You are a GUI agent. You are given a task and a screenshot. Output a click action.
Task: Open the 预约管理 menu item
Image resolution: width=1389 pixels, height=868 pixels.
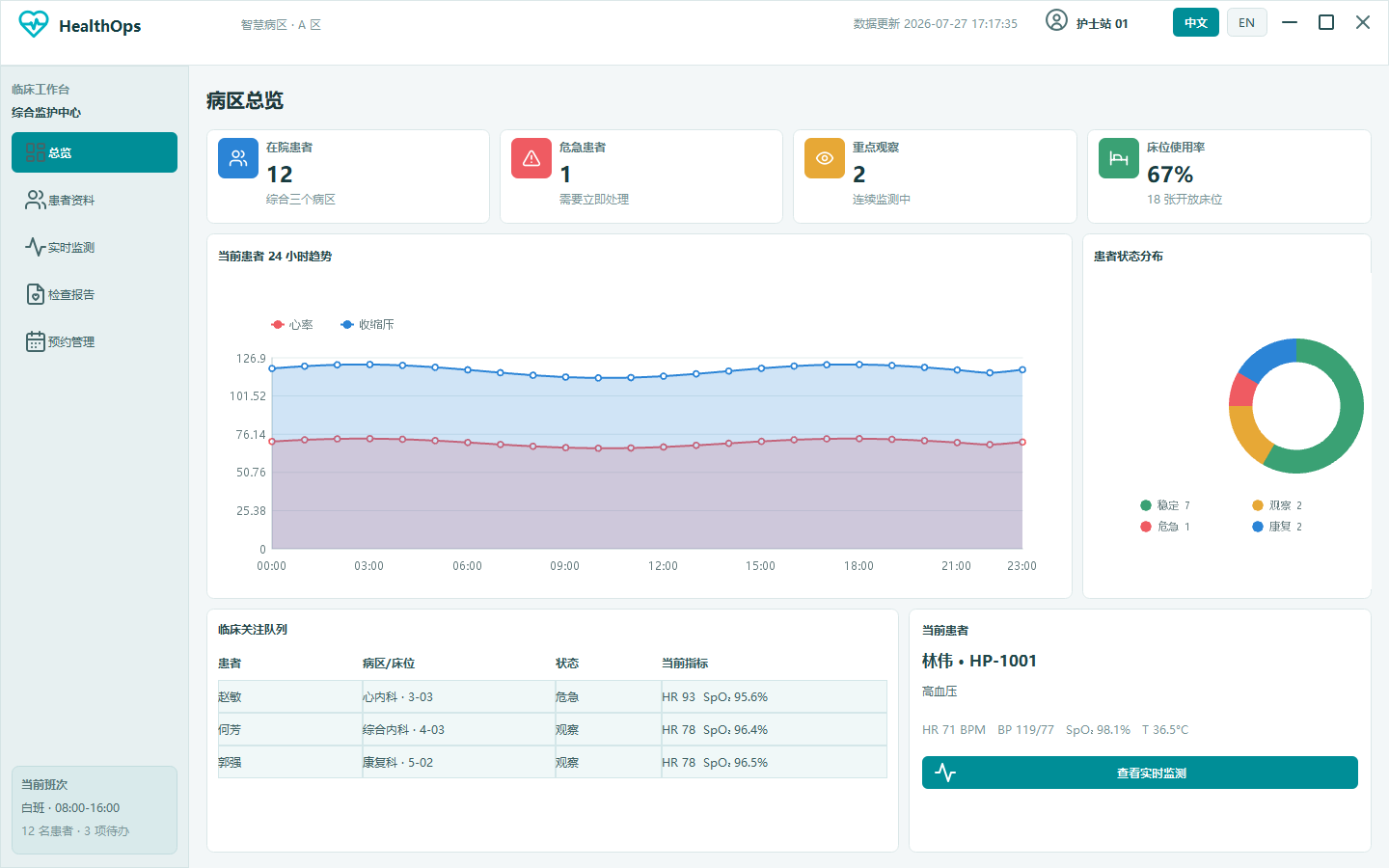point(95,341)
